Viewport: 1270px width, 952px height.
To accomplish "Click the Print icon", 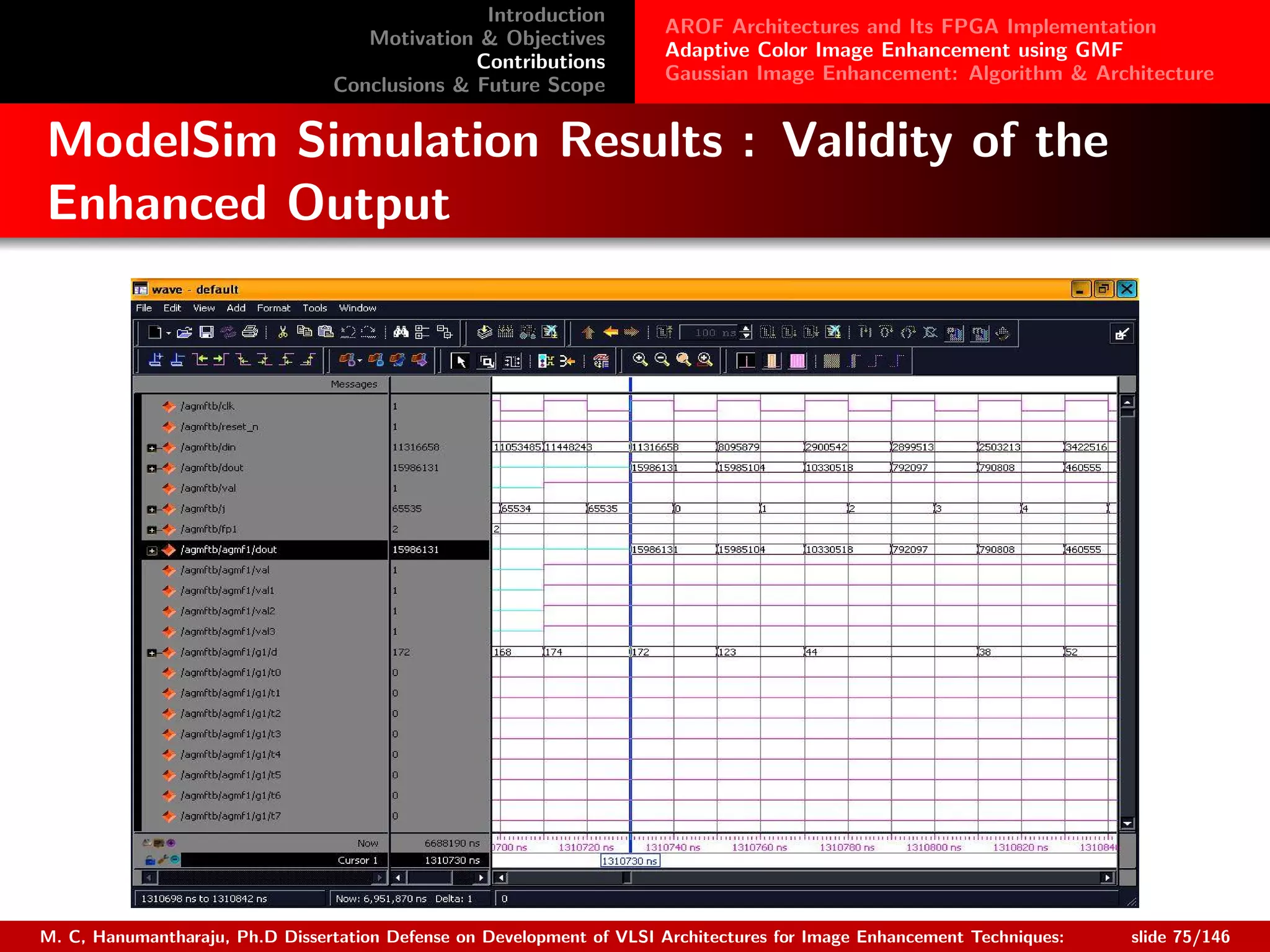I will click(x=250, y=332).
